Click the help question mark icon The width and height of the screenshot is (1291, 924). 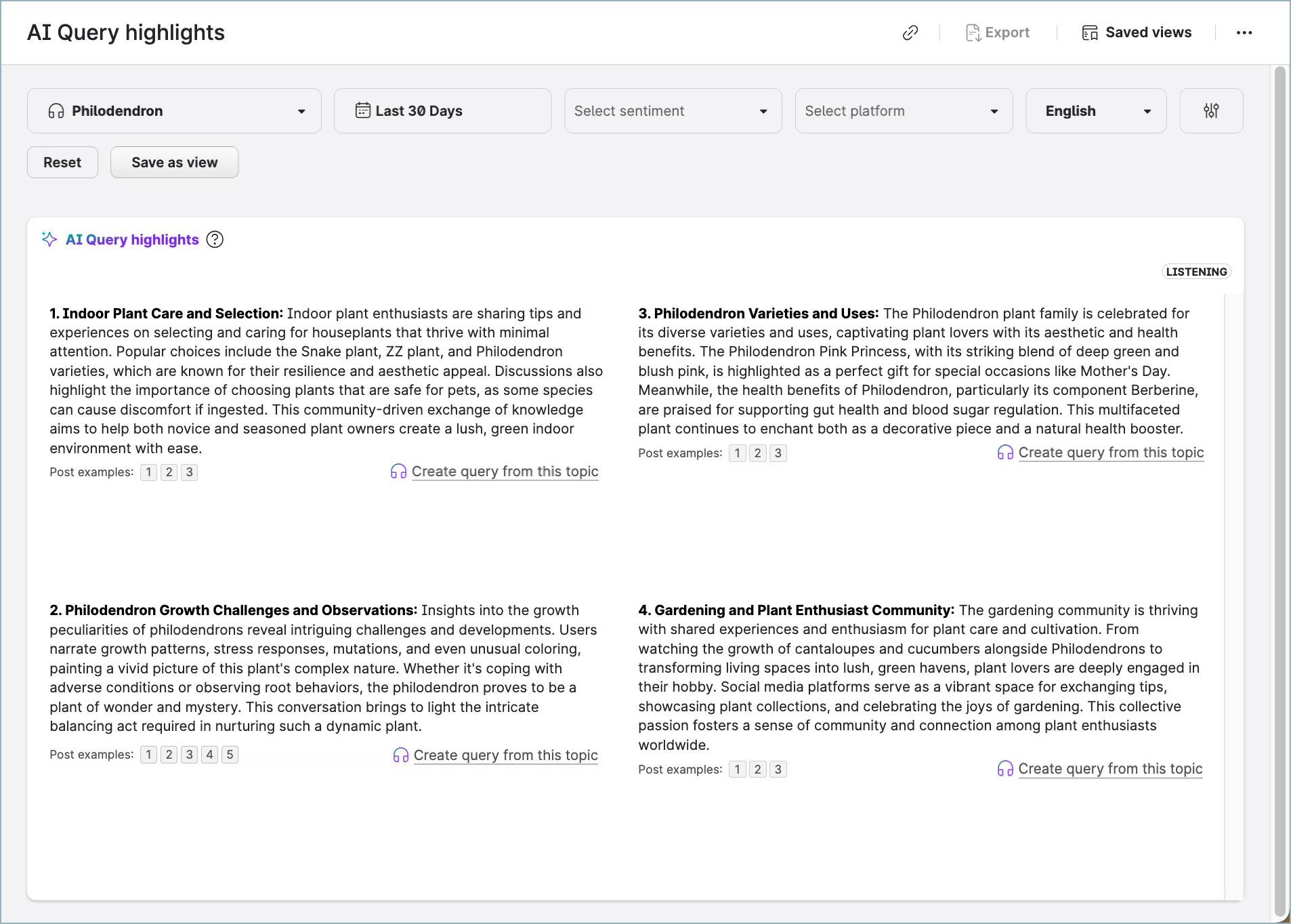215,240
